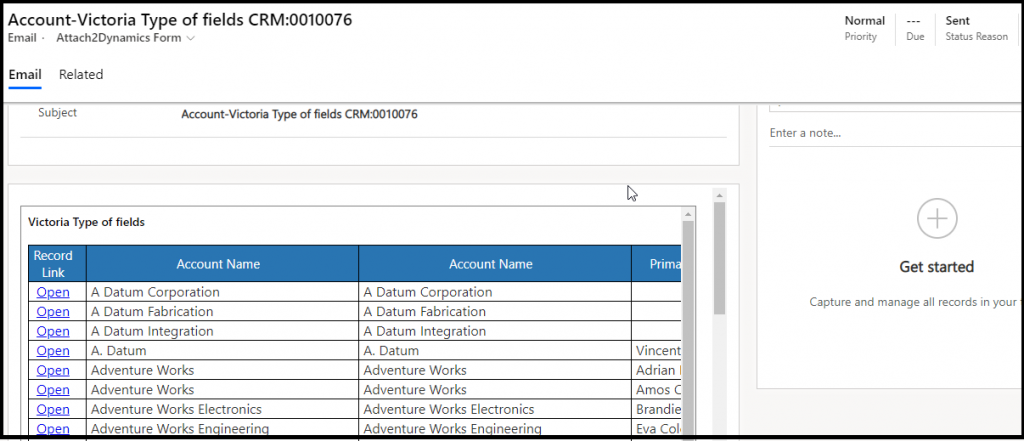
Task: Click the plus circle icon above Get started
Action: point(936,219)
